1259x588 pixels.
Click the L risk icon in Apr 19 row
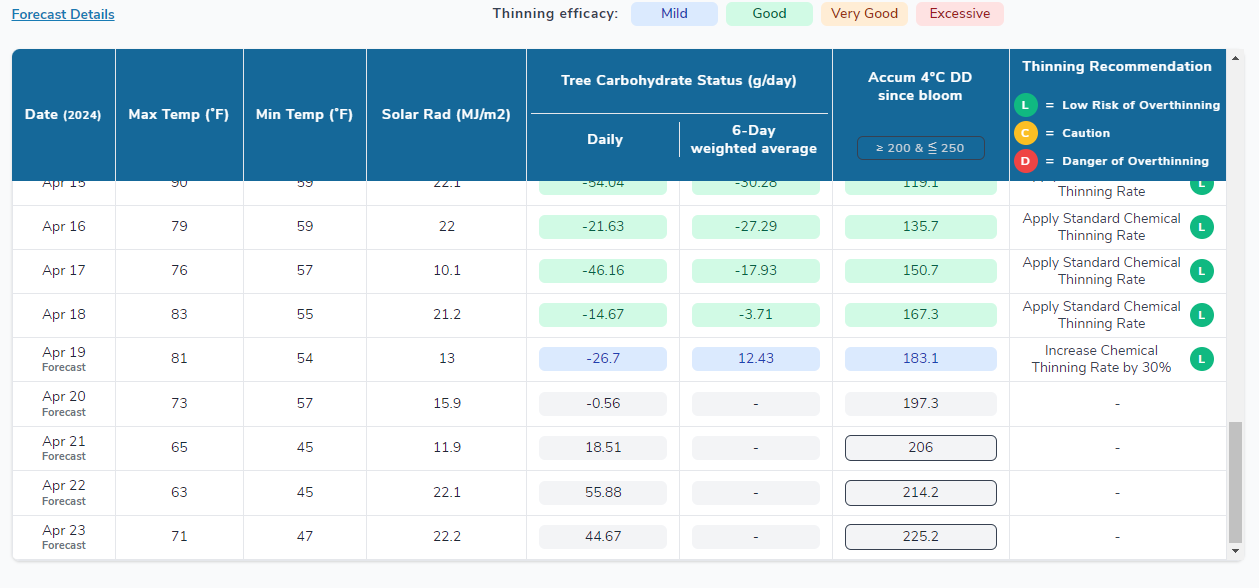(1201, 359)
